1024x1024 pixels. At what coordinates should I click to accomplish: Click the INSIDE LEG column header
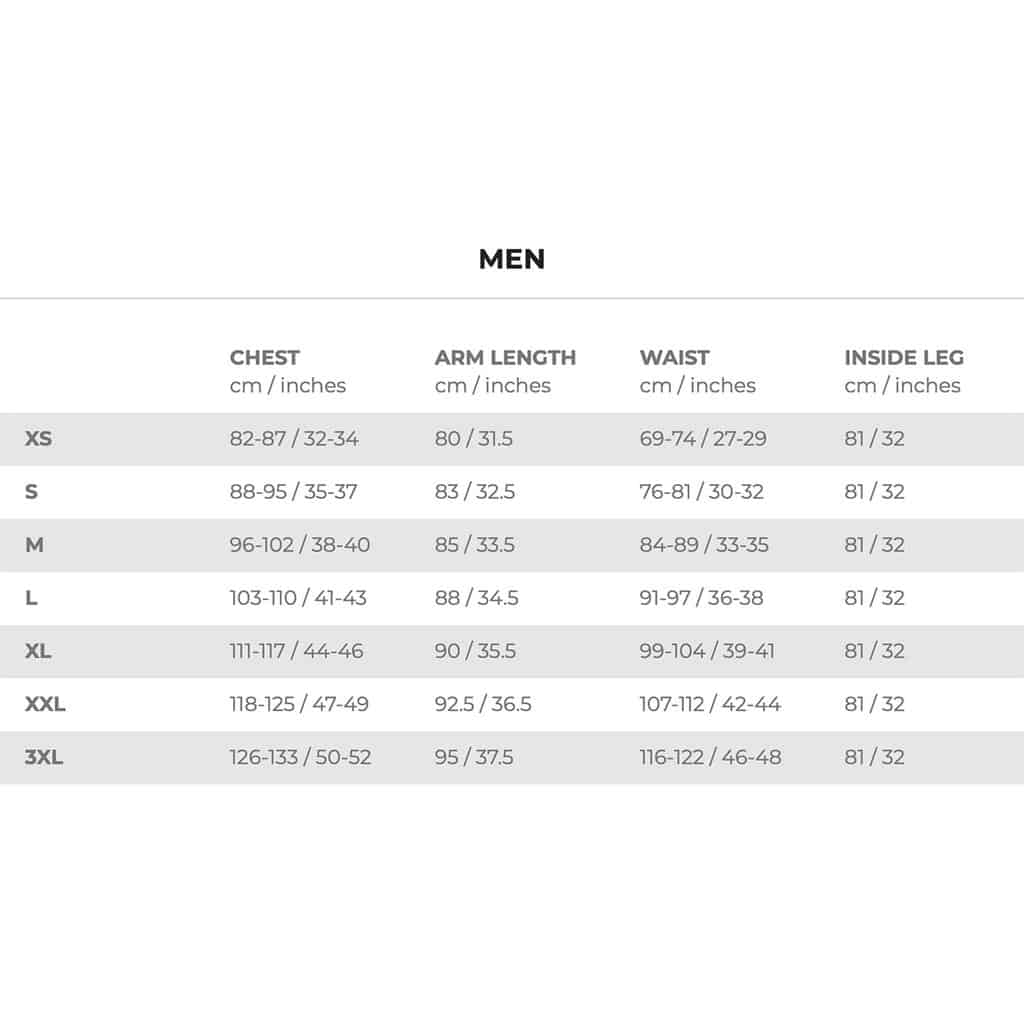pyautogui.click(x=904, y=357)
